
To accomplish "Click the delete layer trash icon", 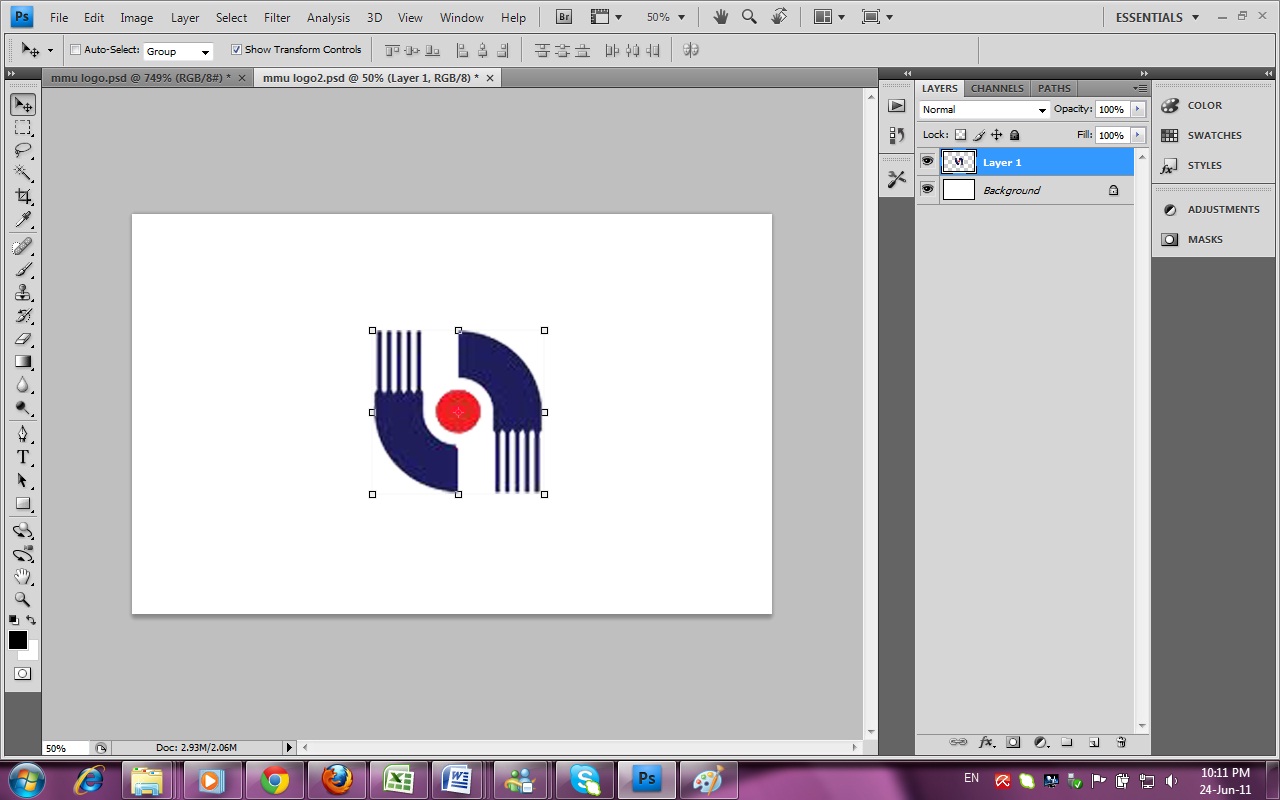I will (x=1121, y=742).
